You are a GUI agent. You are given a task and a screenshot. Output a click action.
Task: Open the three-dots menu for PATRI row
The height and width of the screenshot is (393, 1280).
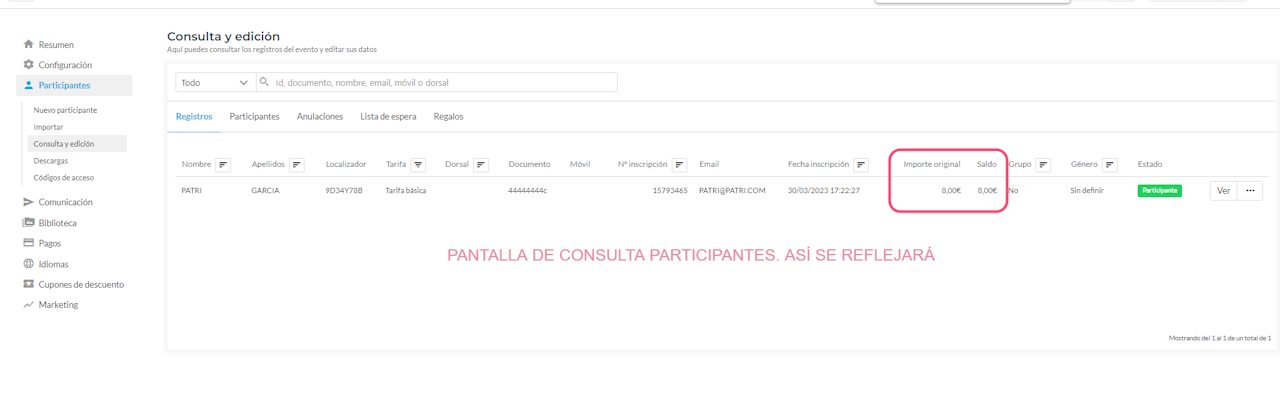tap(1250, 191)
